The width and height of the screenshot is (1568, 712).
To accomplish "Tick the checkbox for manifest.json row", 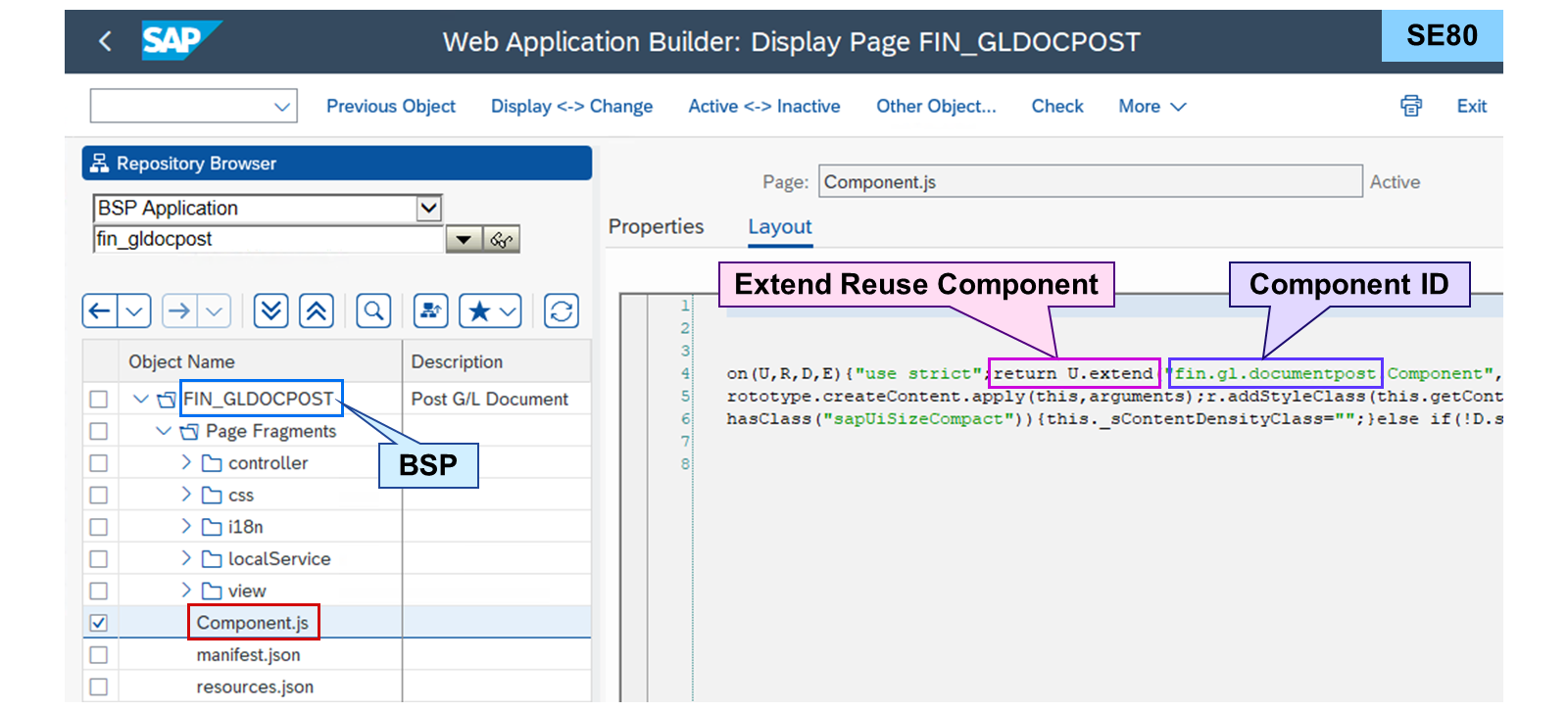I will pos(99,654).
